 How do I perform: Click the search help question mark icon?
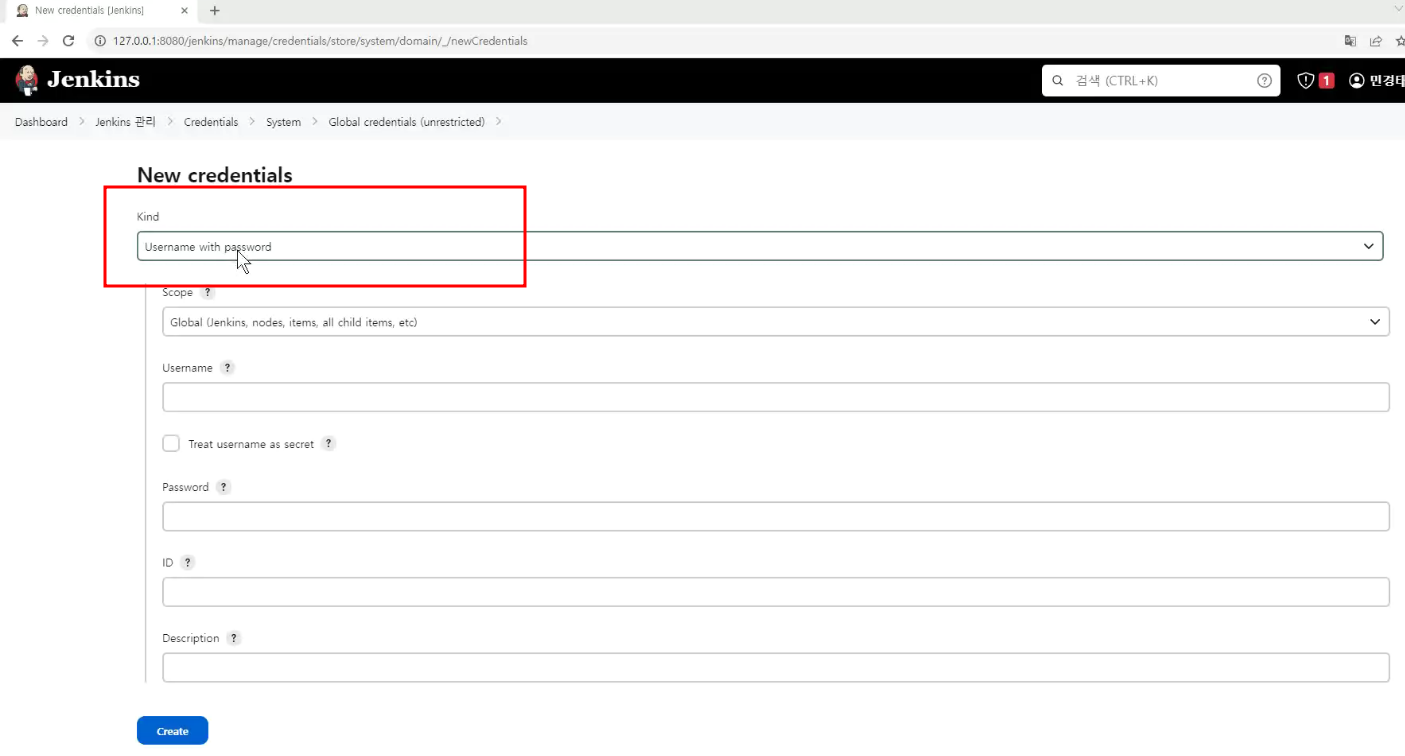1265,81
